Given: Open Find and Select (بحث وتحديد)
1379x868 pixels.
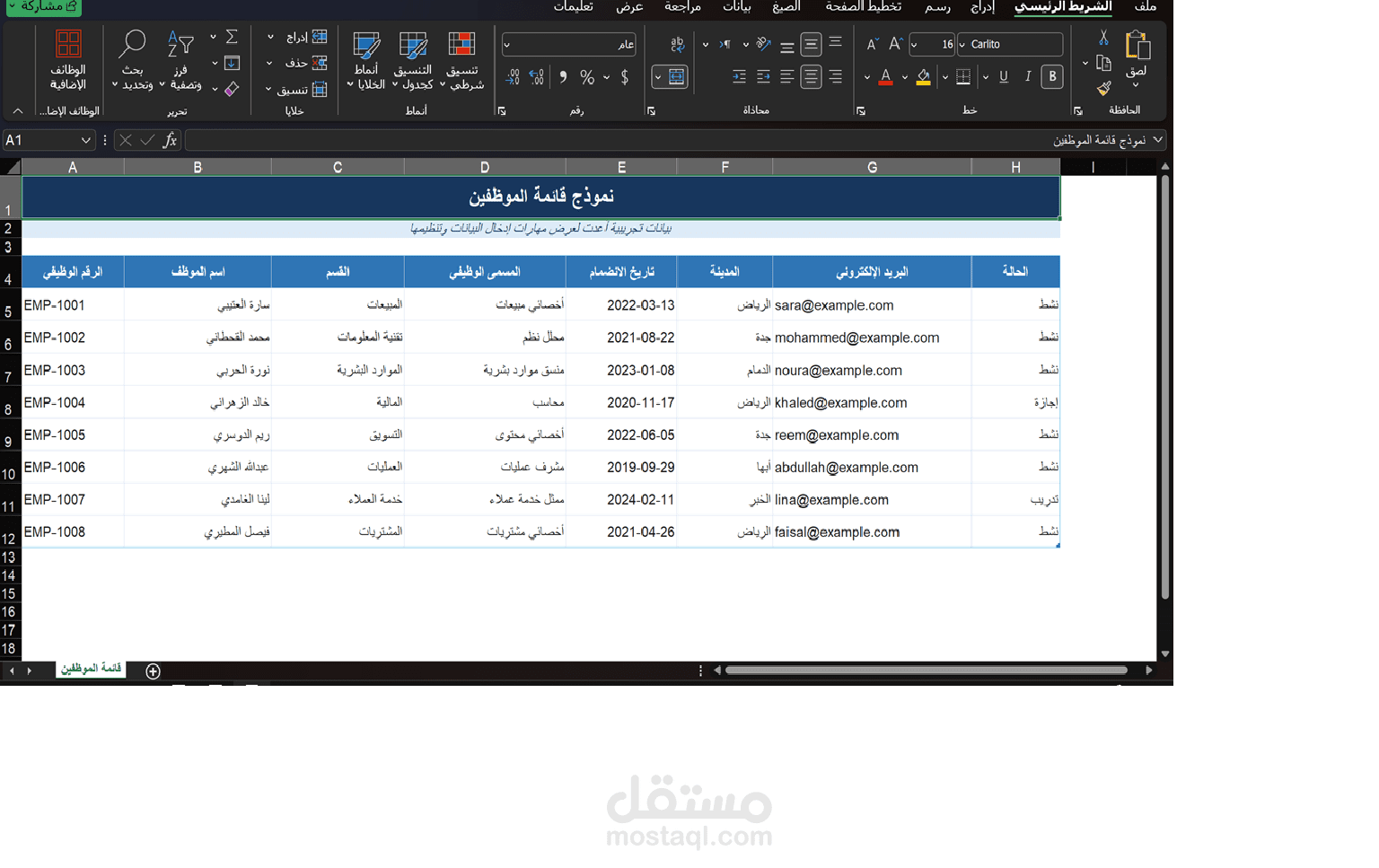Looking at the screenshot, I should pos(133,61).
